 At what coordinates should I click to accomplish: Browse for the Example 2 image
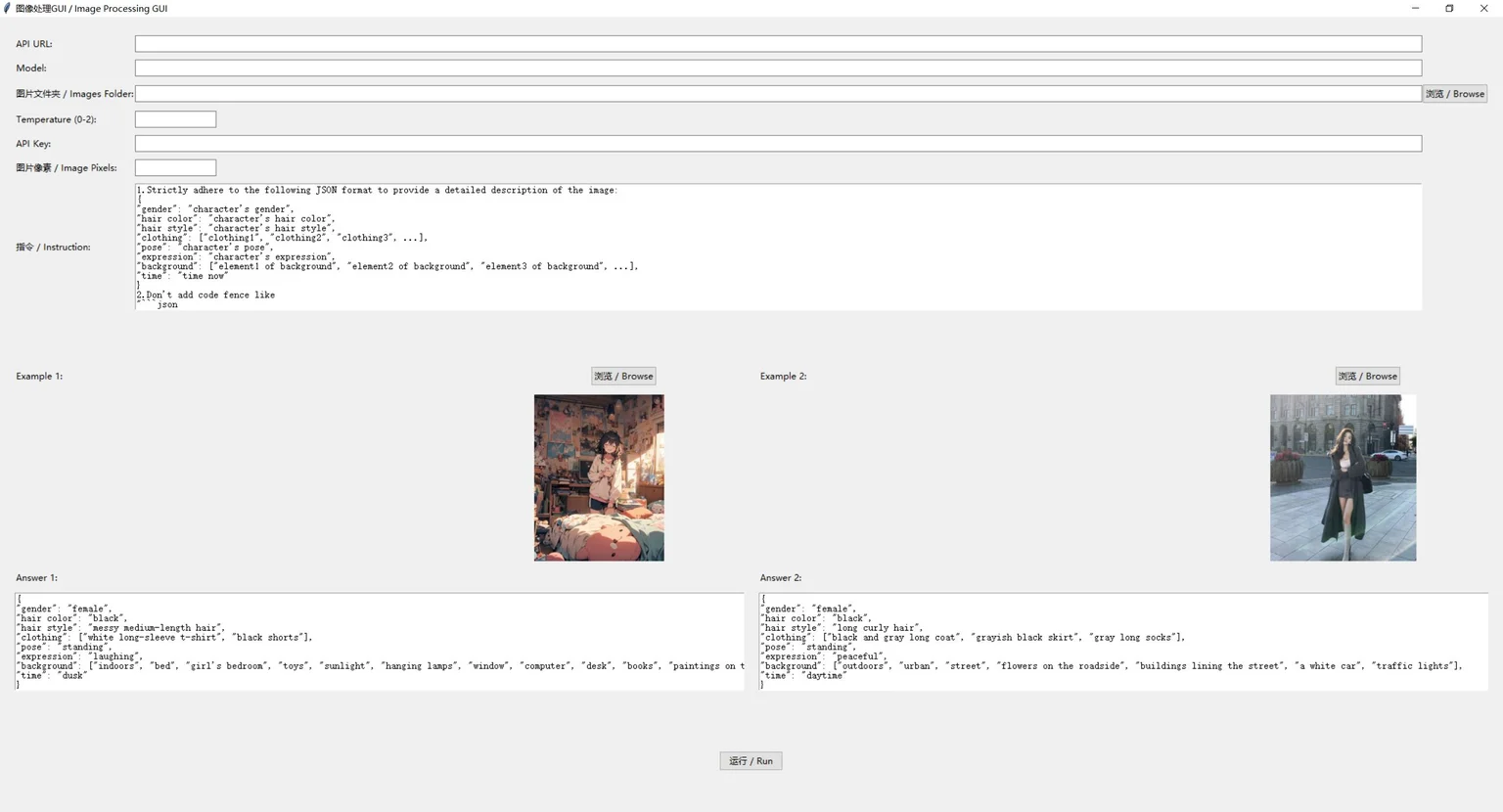[x=1368, y=377]
